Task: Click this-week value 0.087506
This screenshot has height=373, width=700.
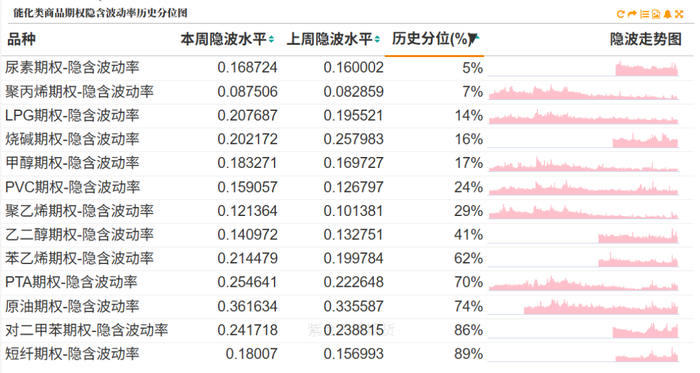Action: [247, 91]
